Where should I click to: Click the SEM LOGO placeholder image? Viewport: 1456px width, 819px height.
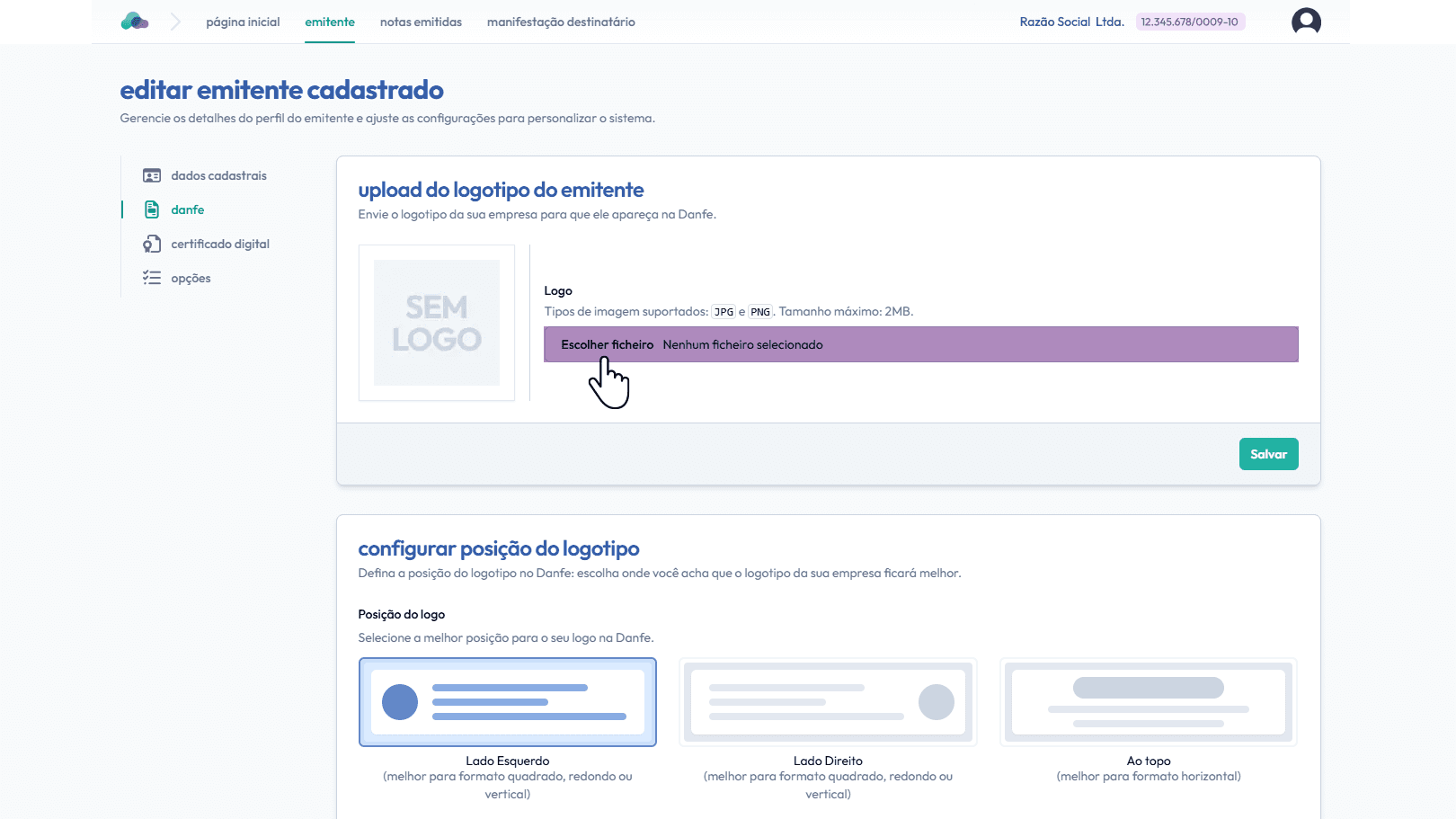tap(437, 323)
